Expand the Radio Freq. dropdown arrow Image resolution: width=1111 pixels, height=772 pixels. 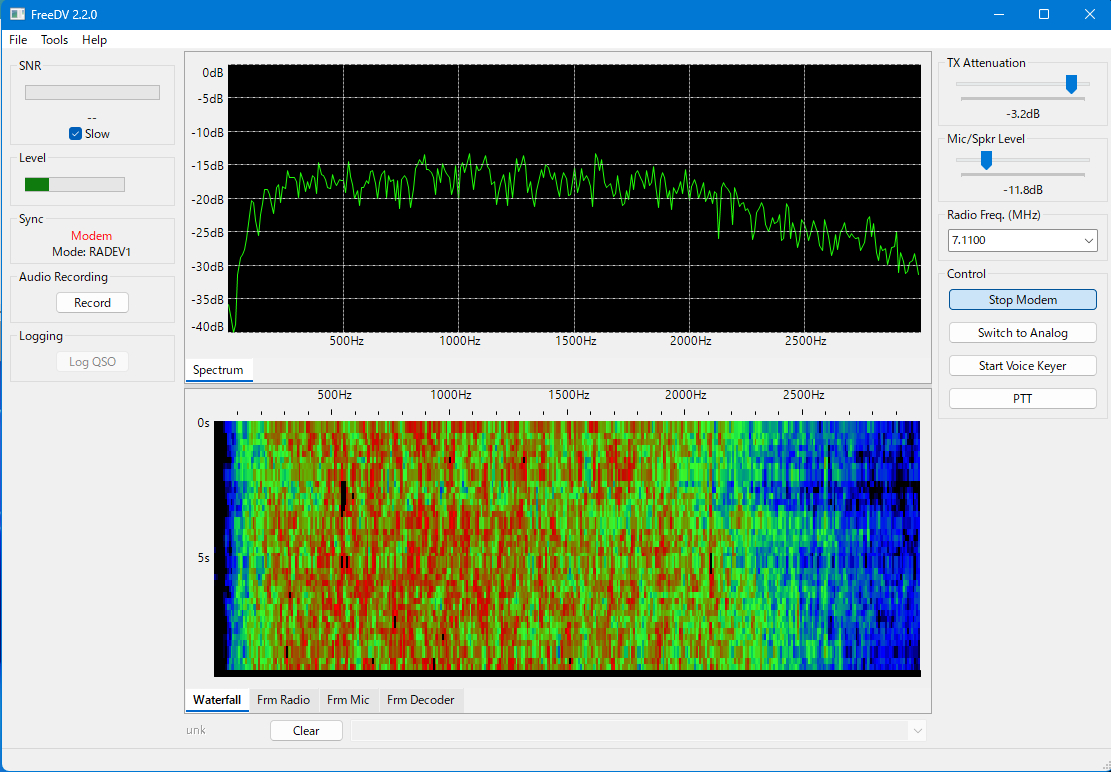click(1088, 241)
